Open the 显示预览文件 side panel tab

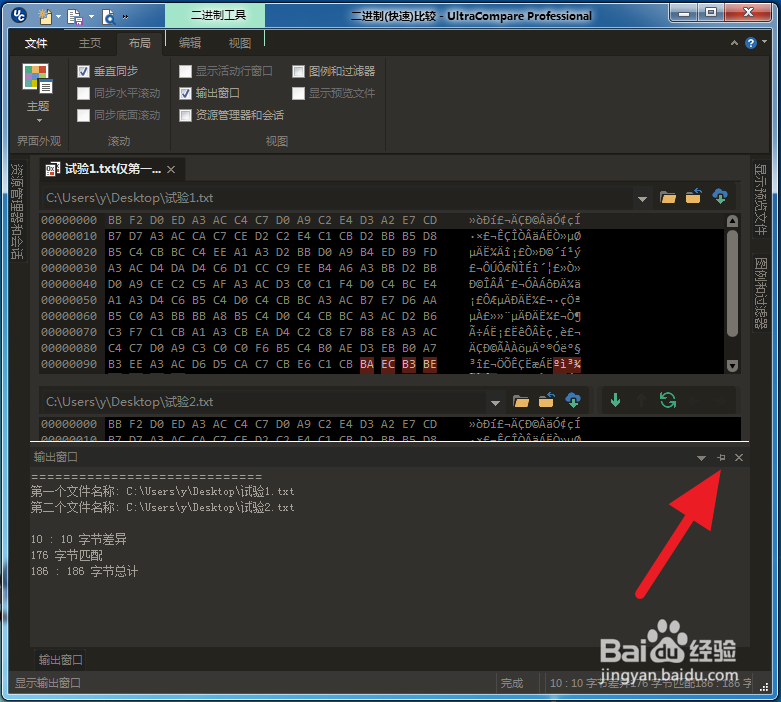pyautogui.click(x=761, y=199)
